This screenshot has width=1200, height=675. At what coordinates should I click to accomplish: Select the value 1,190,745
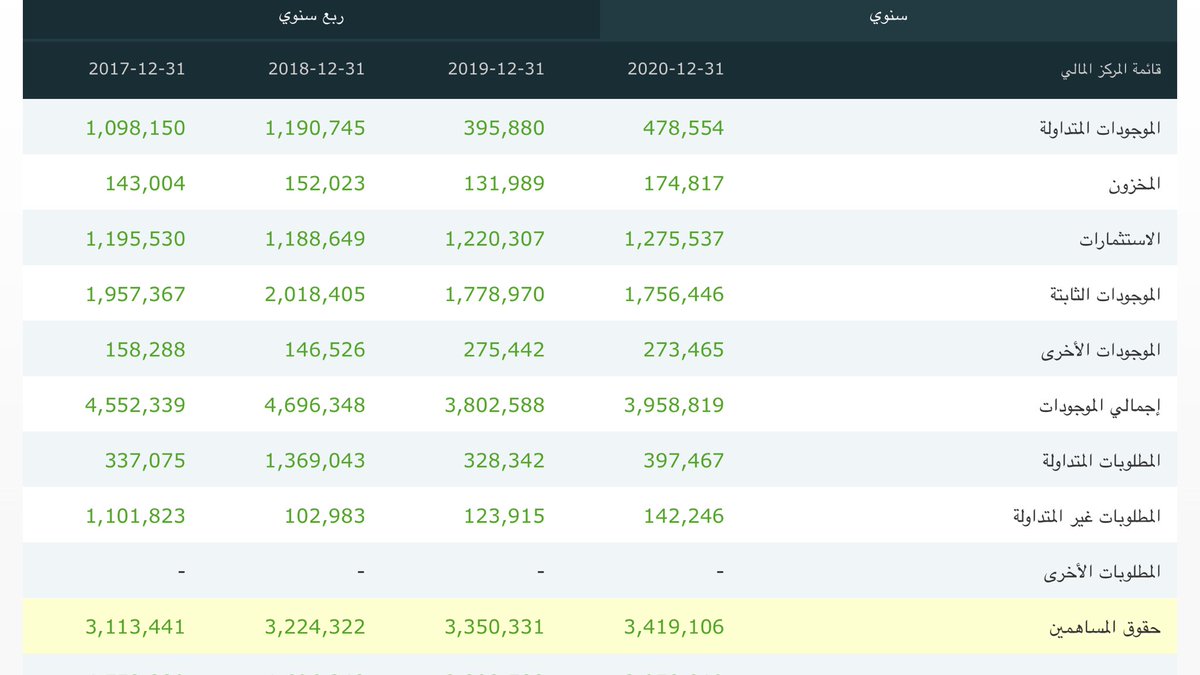[x=315, y=129]
